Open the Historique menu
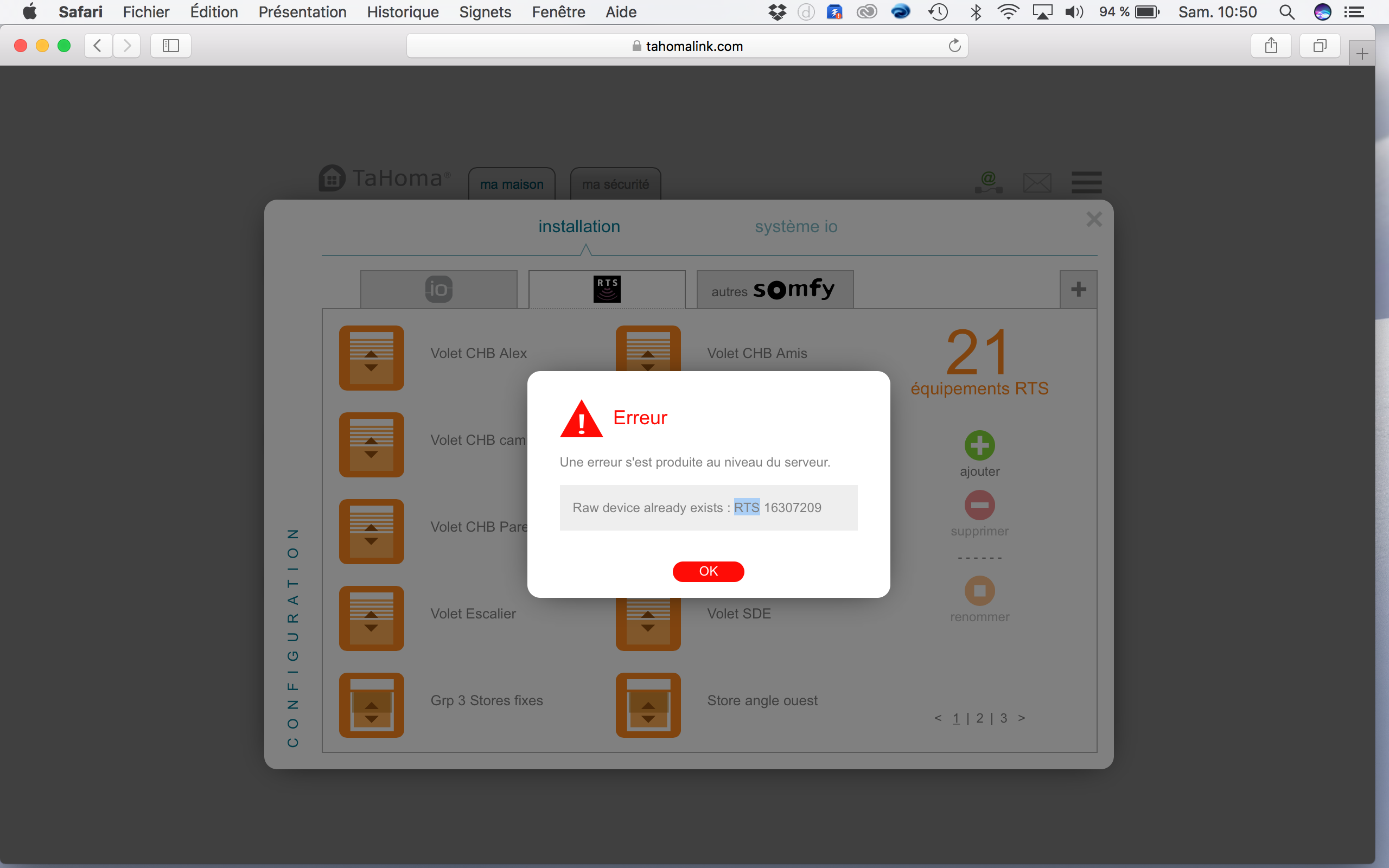The image size is (1389, 868). point(403,12)
